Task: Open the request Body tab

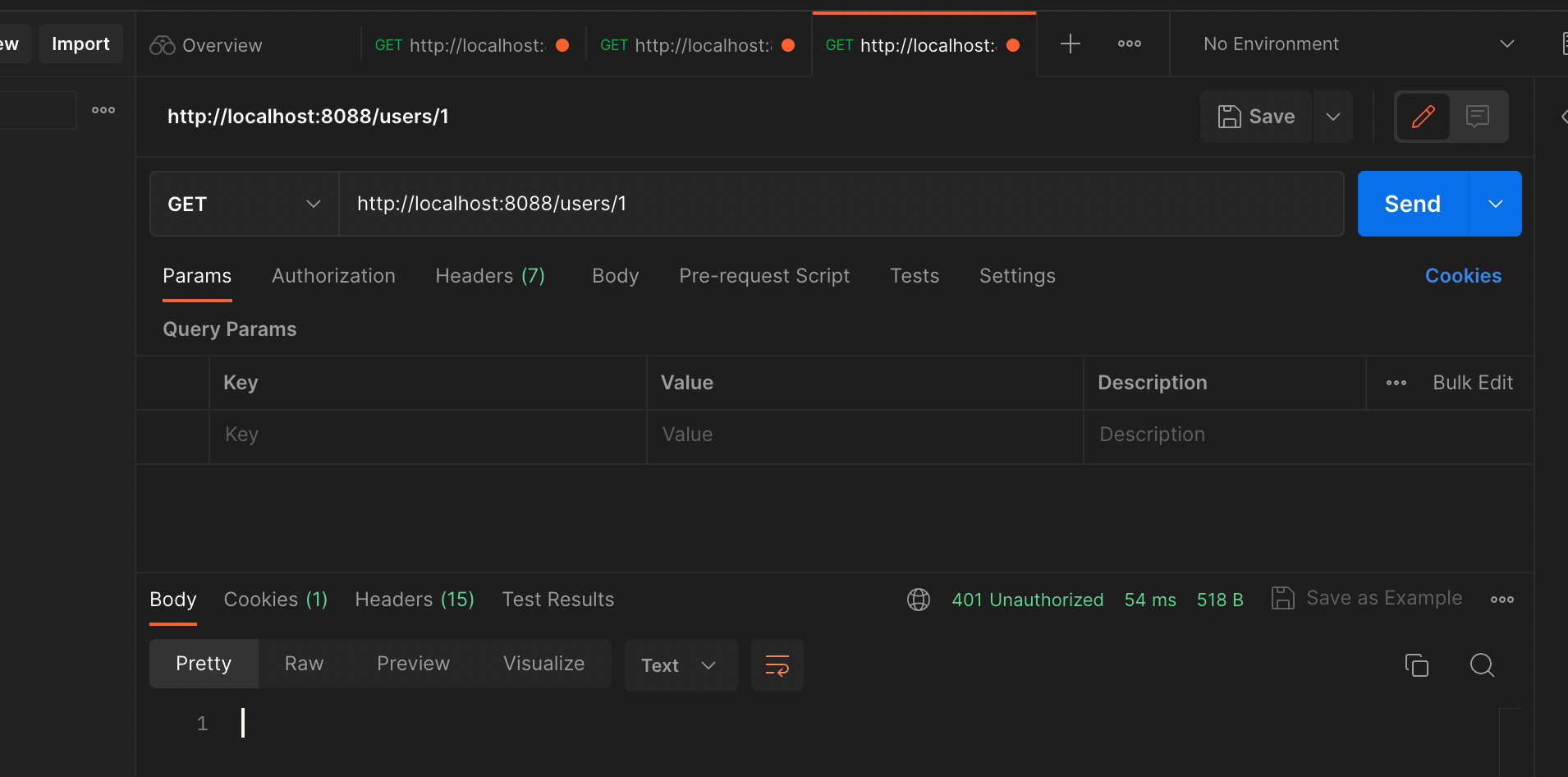Action: pos(615,276)
